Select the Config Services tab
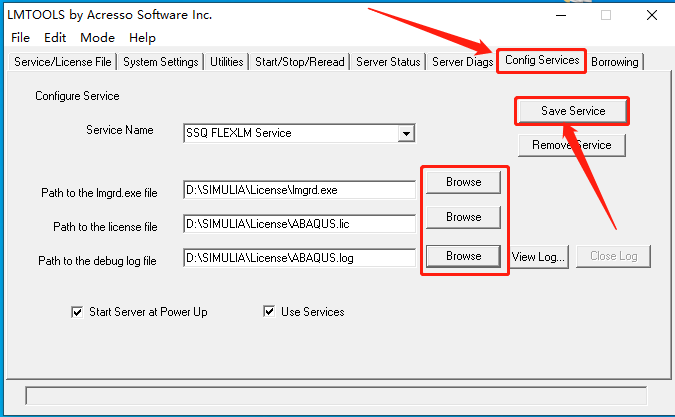675x417 pixels. [x=542, y=60]
